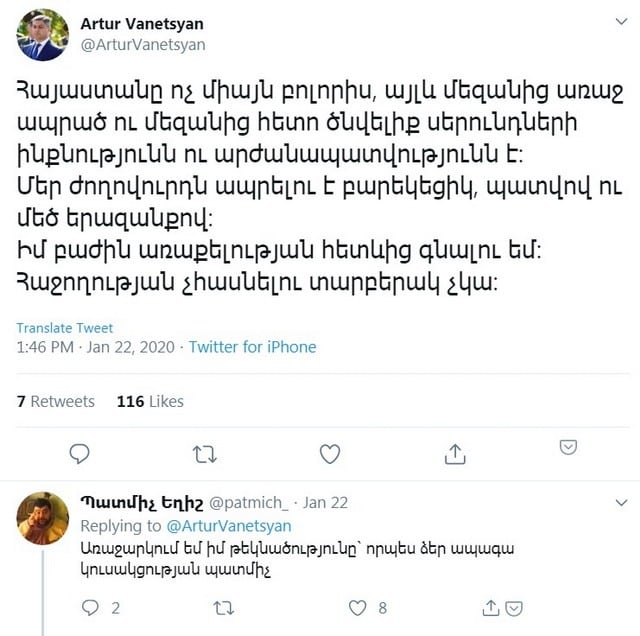Image resolution: width=640 pixels, height=636 pixels.
Task: Reply to the @patmich_ comment
Action: click(x=90, y=607)
